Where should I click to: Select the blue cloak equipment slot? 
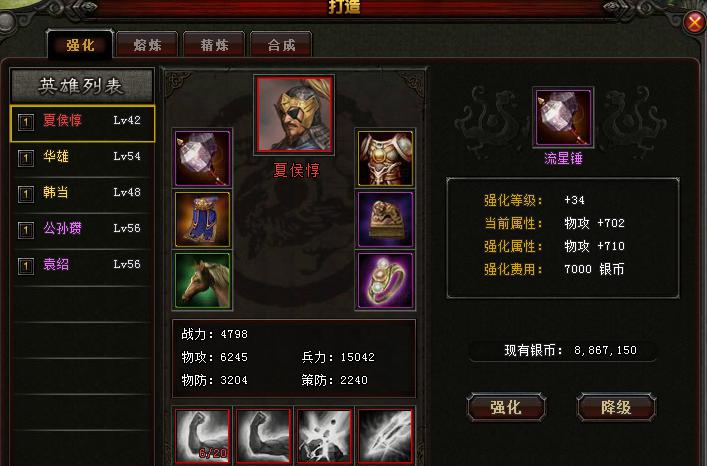coord(202,219)
